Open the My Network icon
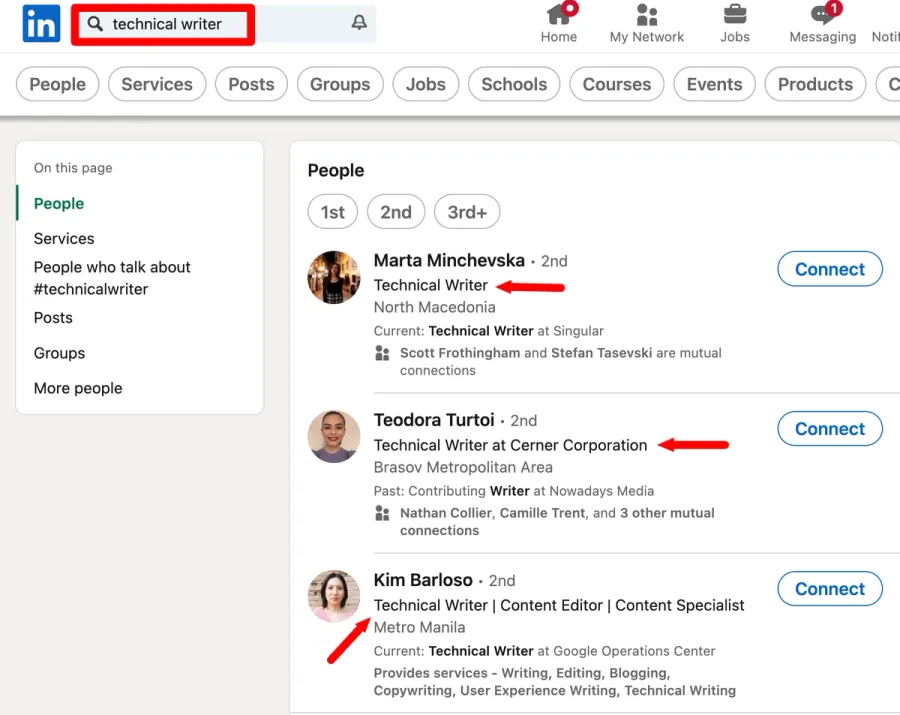900x715 pixels. coord(646,13)
